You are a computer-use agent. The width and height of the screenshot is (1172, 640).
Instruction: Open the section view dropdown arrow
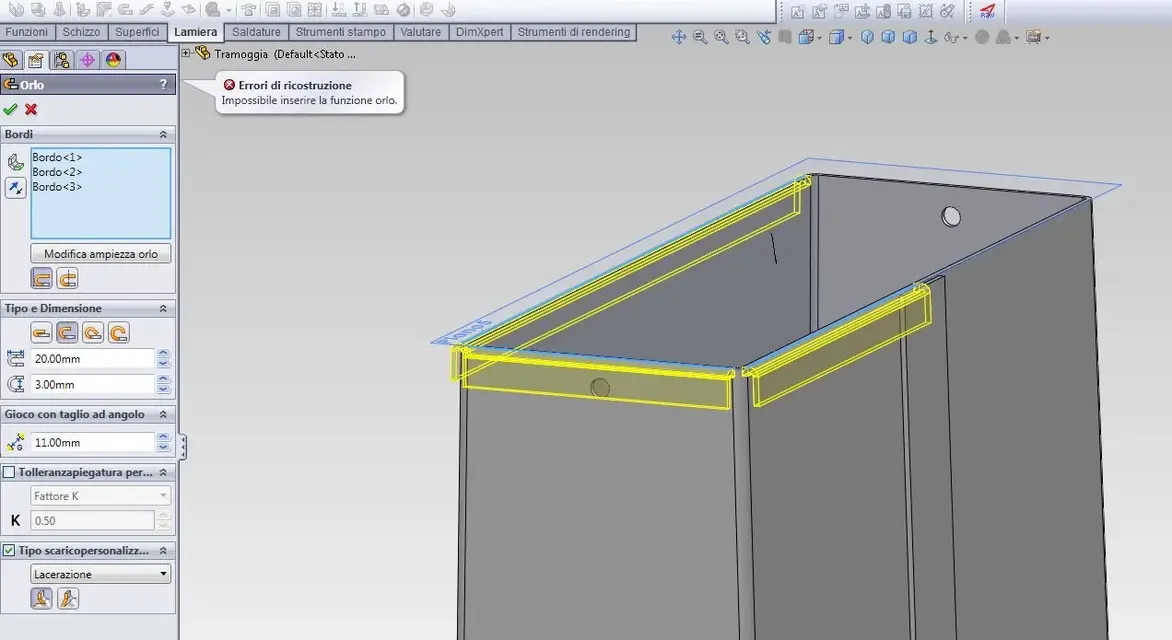click(820, 38)
